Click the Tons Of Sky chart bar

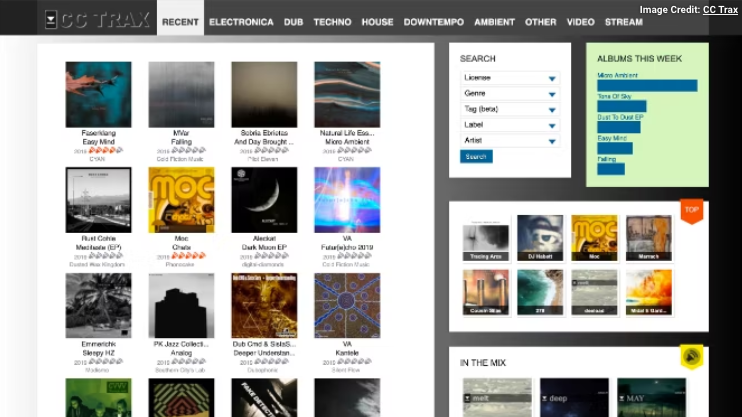pyautogui.click(x=621, y=106)
